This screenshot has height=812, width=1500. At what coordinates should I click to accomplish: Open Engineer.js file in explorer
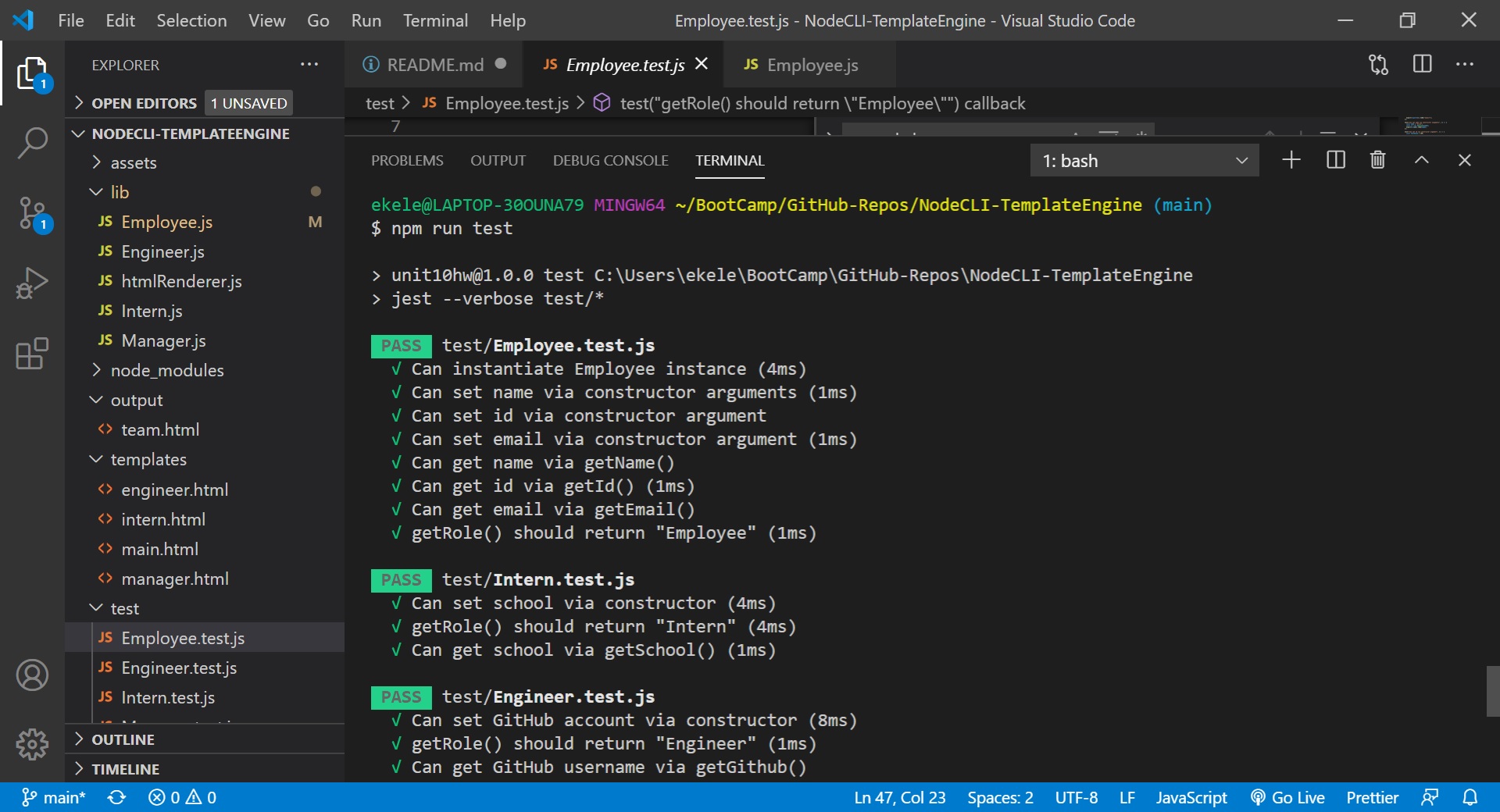click(205, 251)
